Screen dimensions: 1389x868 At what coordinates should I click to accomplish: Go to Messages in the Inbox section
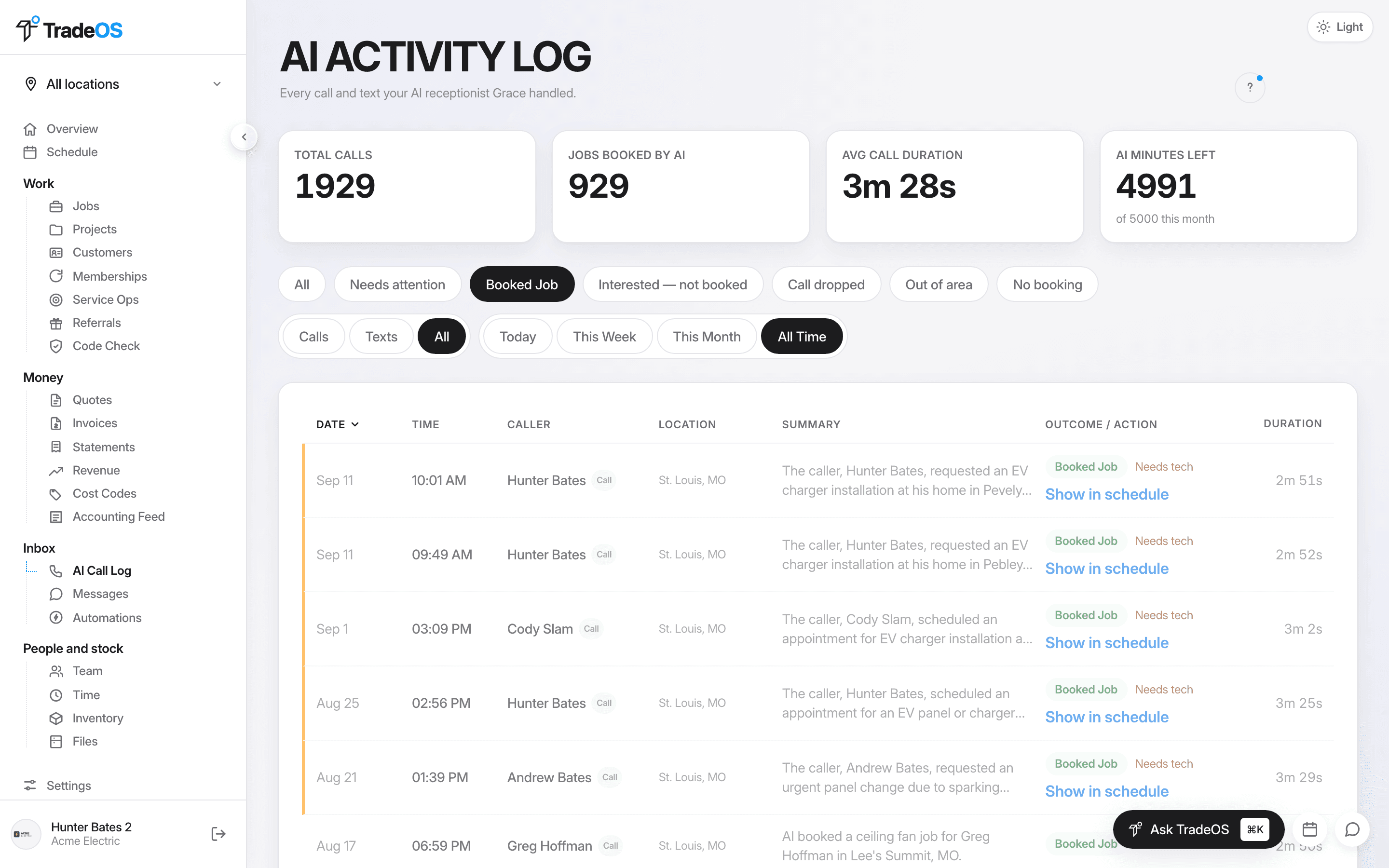click(x=100, y=594)
